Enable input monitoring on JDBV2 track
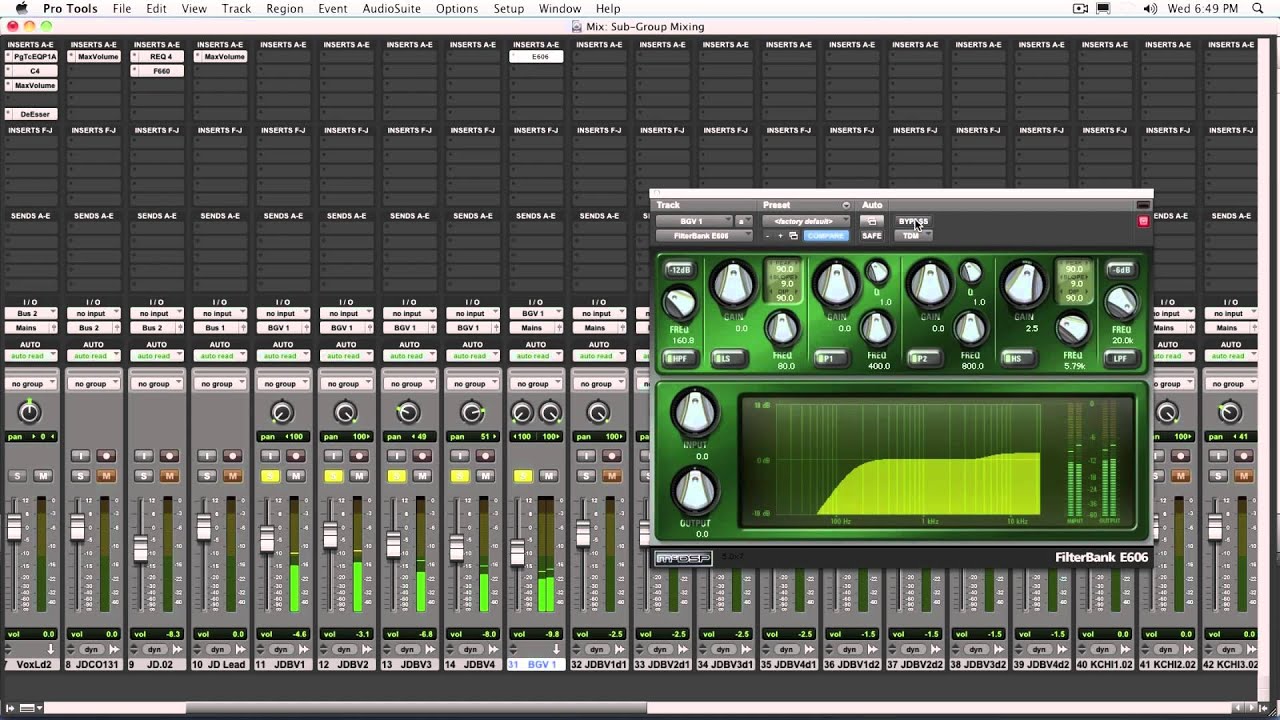Screen dimensions: 1280x720 coord(333,456)
